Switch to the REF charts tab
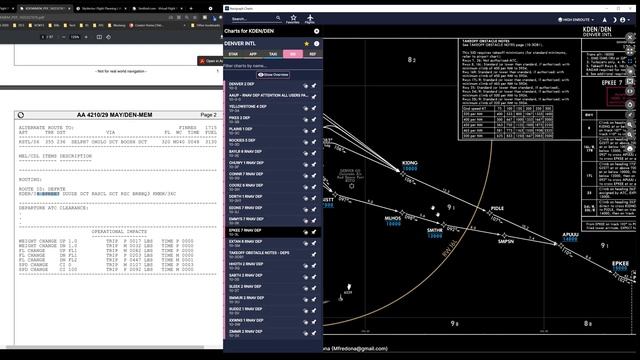 click(313, 54)
